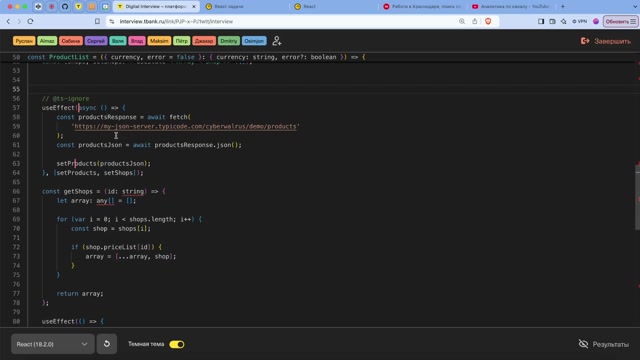This screenshot has width=640, height=360.
Task: Click the zoom magnifier icon in address bar
Action: pyautogui.click(x=462, y=21)
